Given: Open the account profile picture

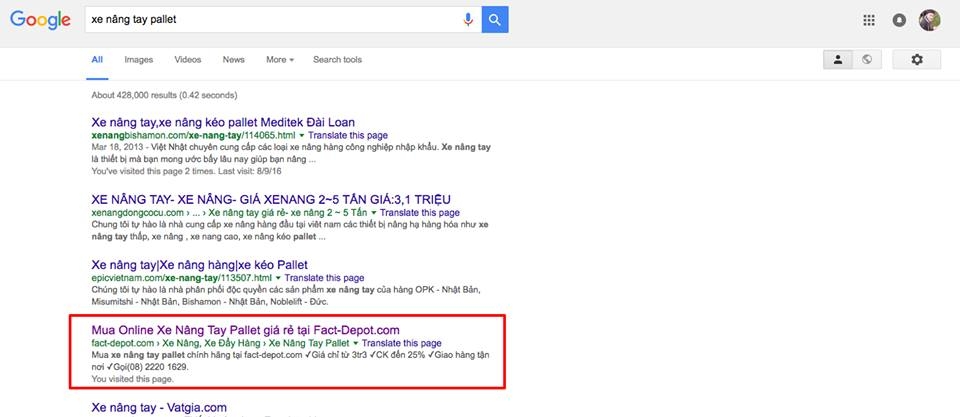Looking at the screenshot, I should (929, 20).
